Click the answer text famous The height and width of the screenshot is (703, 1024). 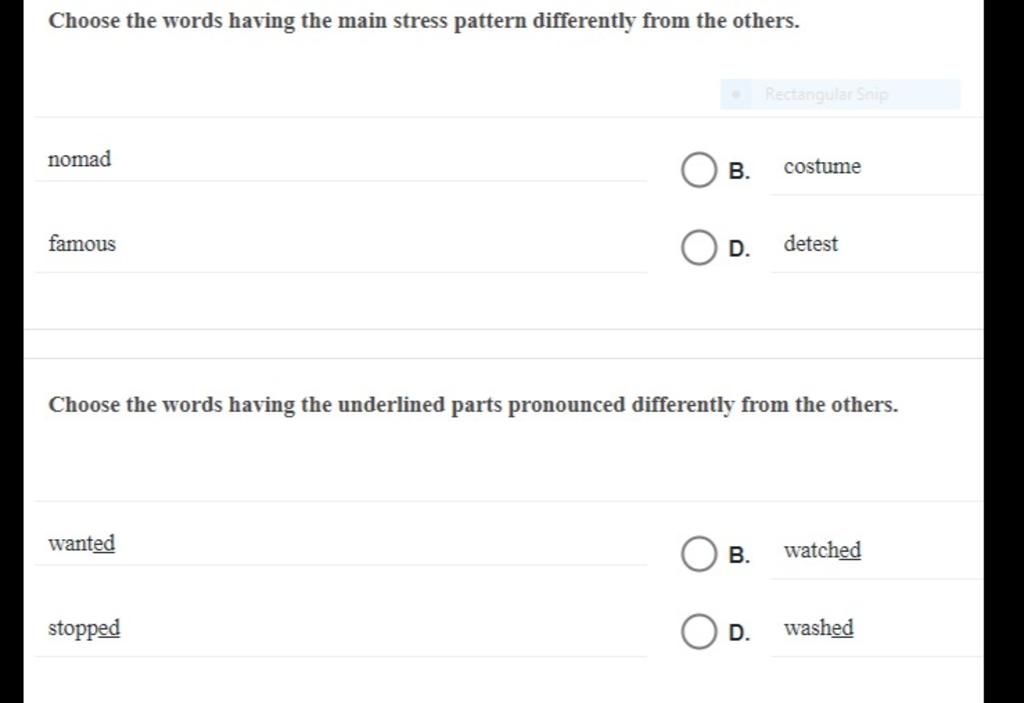tap(82, 243)
